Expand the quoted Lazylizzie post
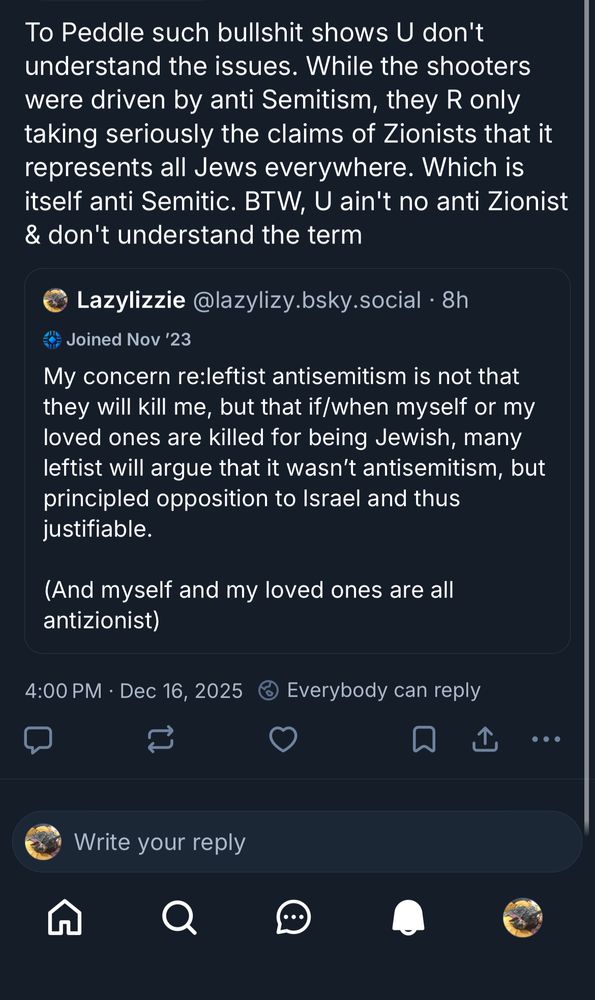This screenshot has height=1000, width=595. [297, 480]
